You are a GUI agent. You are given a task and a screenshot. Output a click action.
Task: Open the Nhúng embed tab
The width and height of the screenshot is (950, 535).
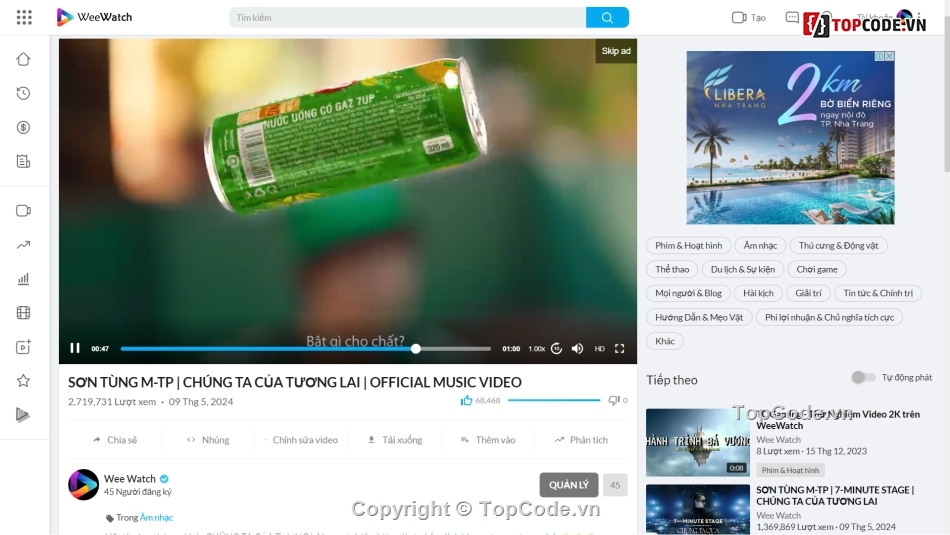(208, 440)
